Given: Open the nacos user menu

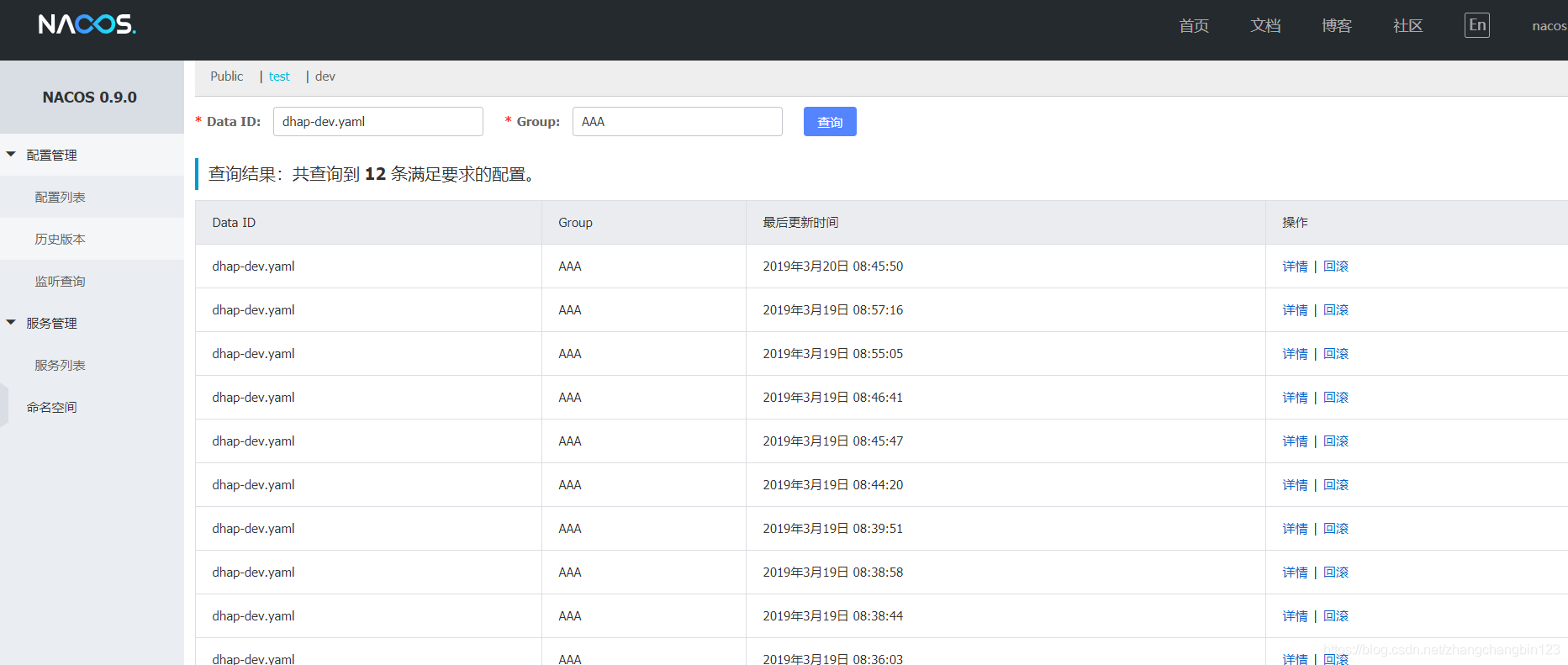Looking at the screenshot, I should (x=1550, y=26).
